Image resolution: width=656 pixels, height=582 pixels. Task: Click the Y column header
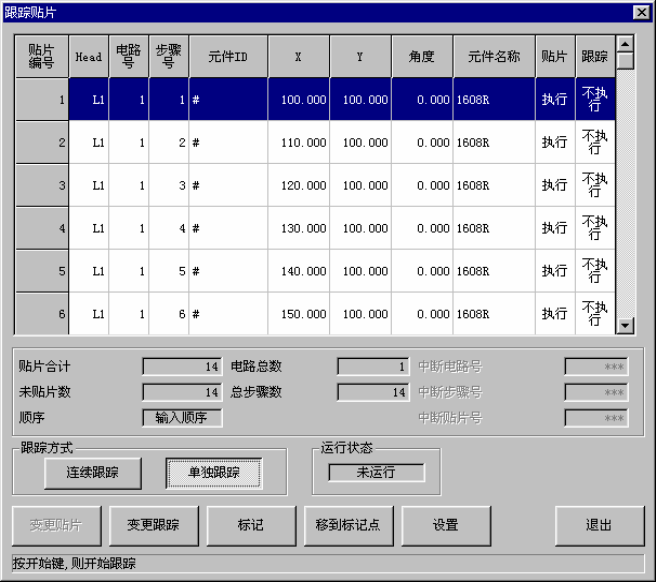361,56
